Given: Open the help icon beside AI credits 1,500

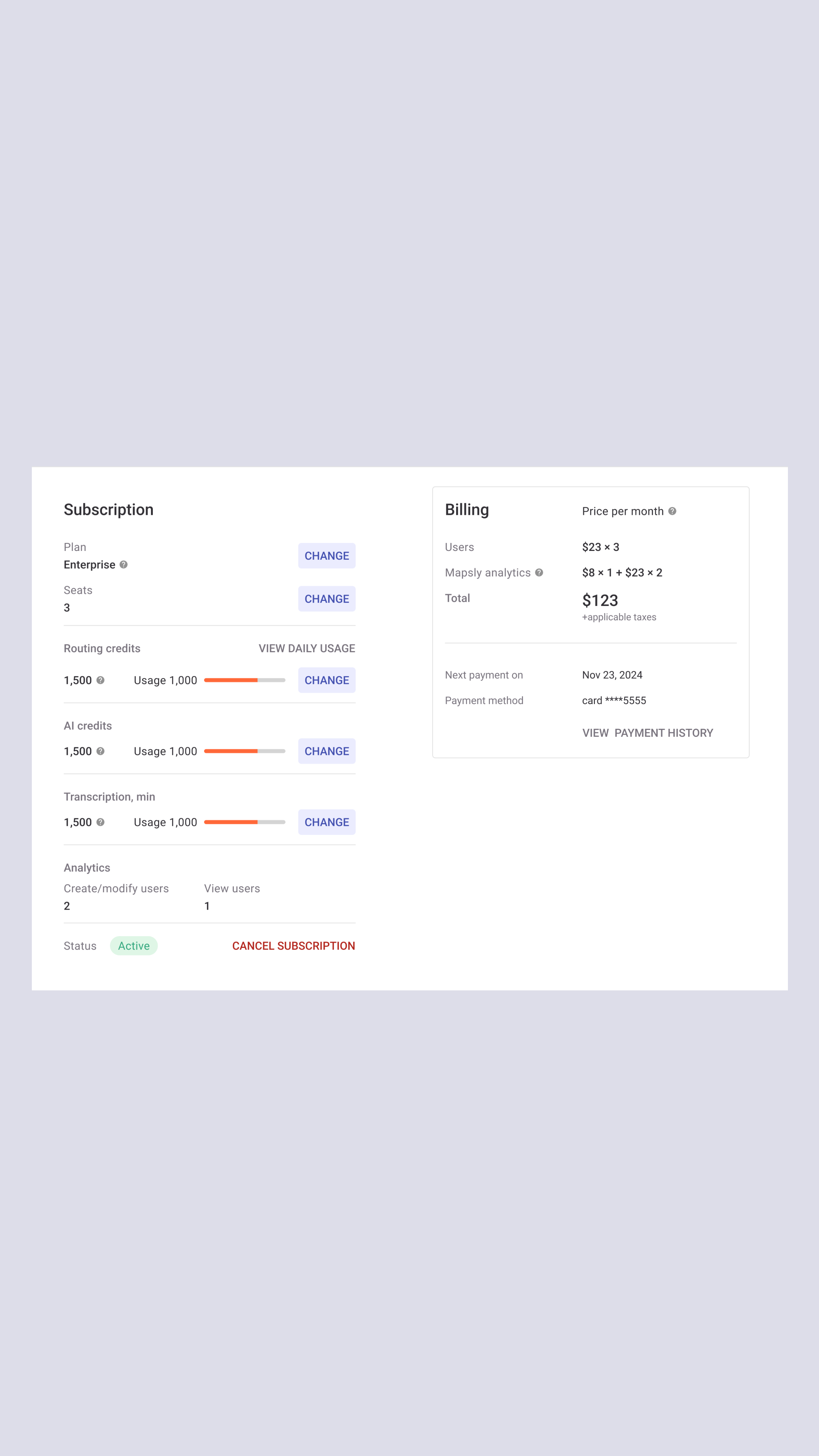Looking at the screenshot, I should [100, 751].
